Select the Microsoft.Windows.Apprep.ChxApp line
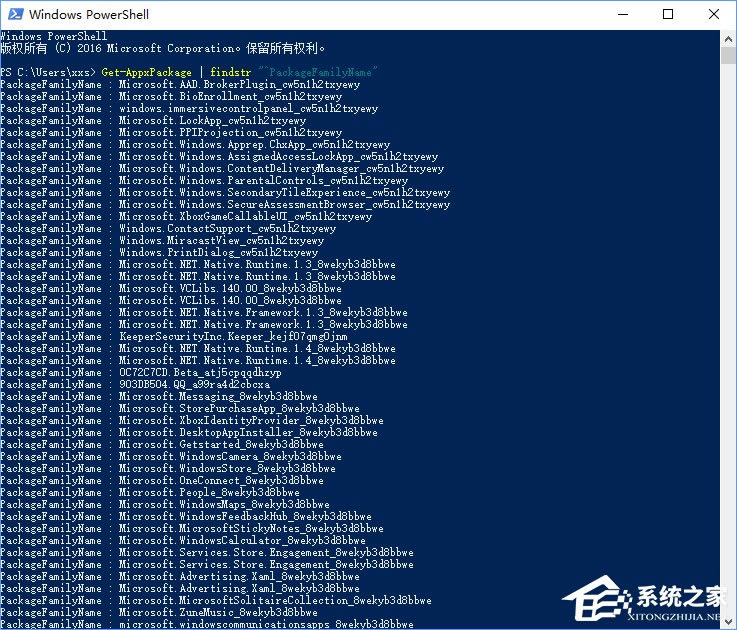737x630 pixels. (x=195, y=144)
